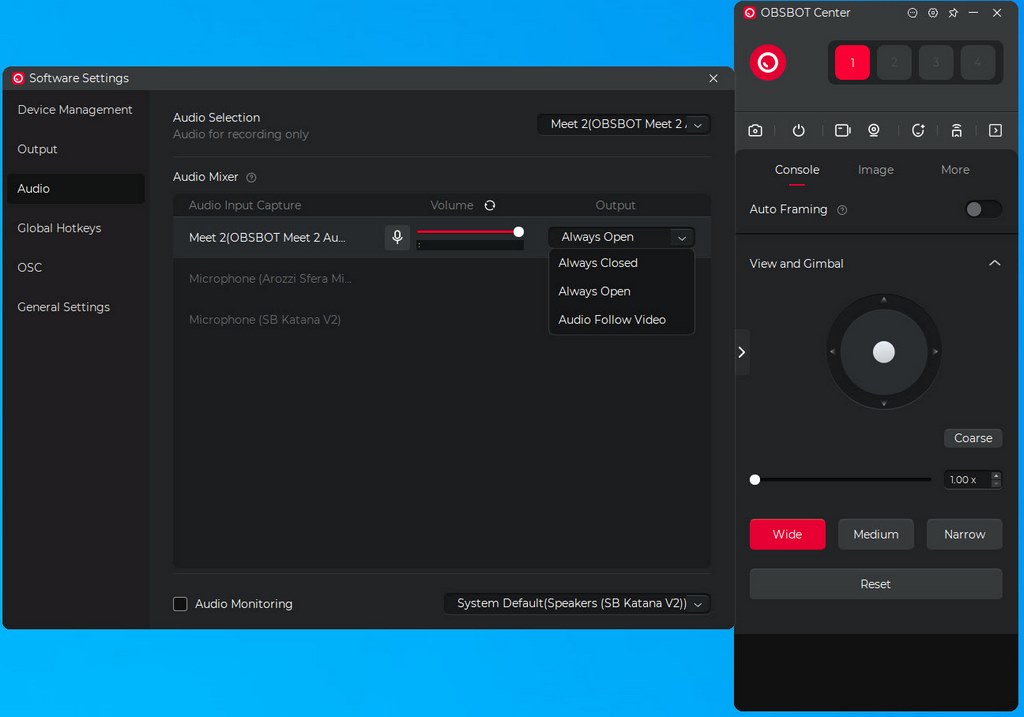The height and width of the screenshot is (717, 1024).
Task: Choose Always Open from the output list
Action: [x=621, y=291]
